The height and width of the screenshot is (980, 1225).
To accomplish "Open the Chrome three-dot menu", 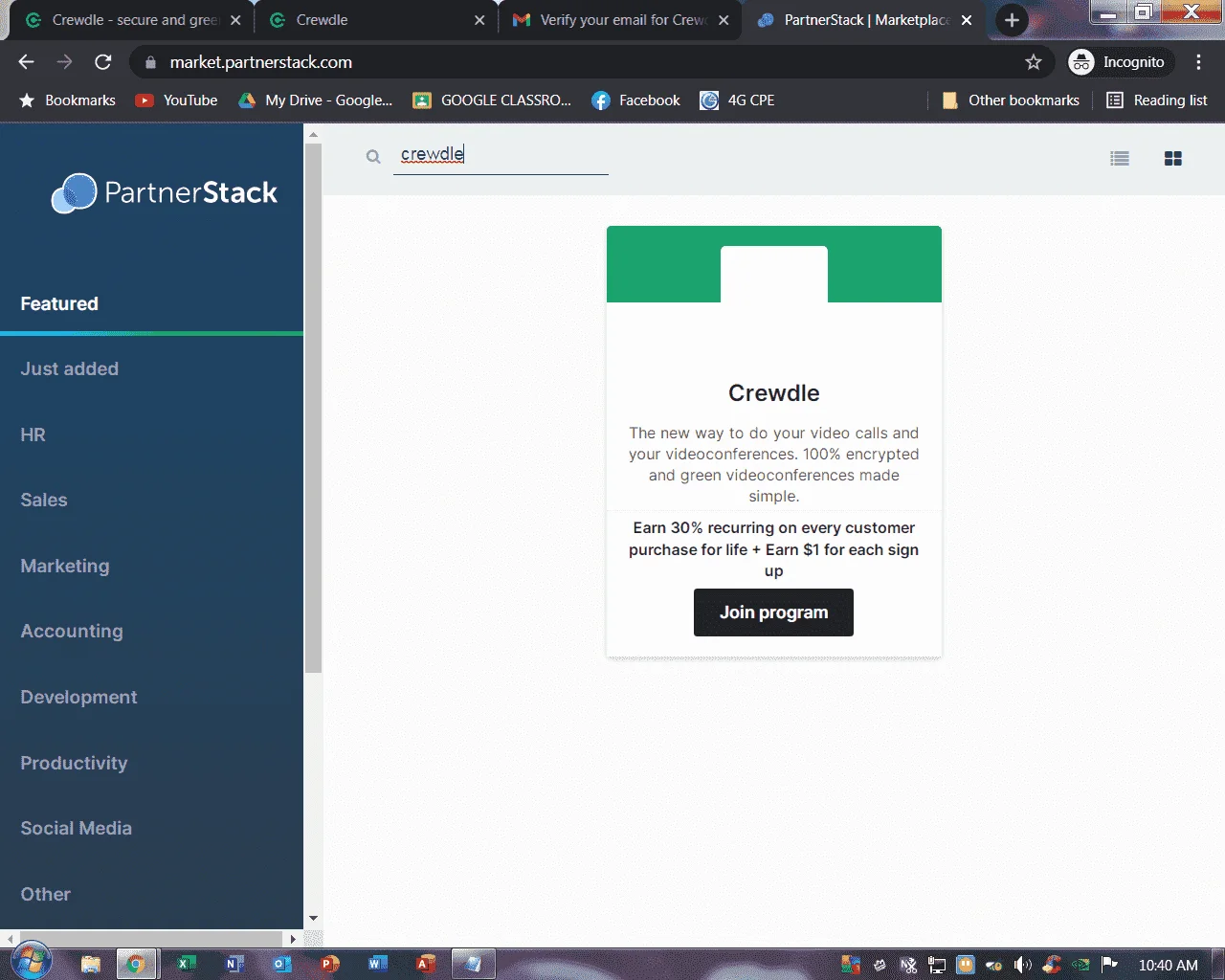I will pos(1198,62).
